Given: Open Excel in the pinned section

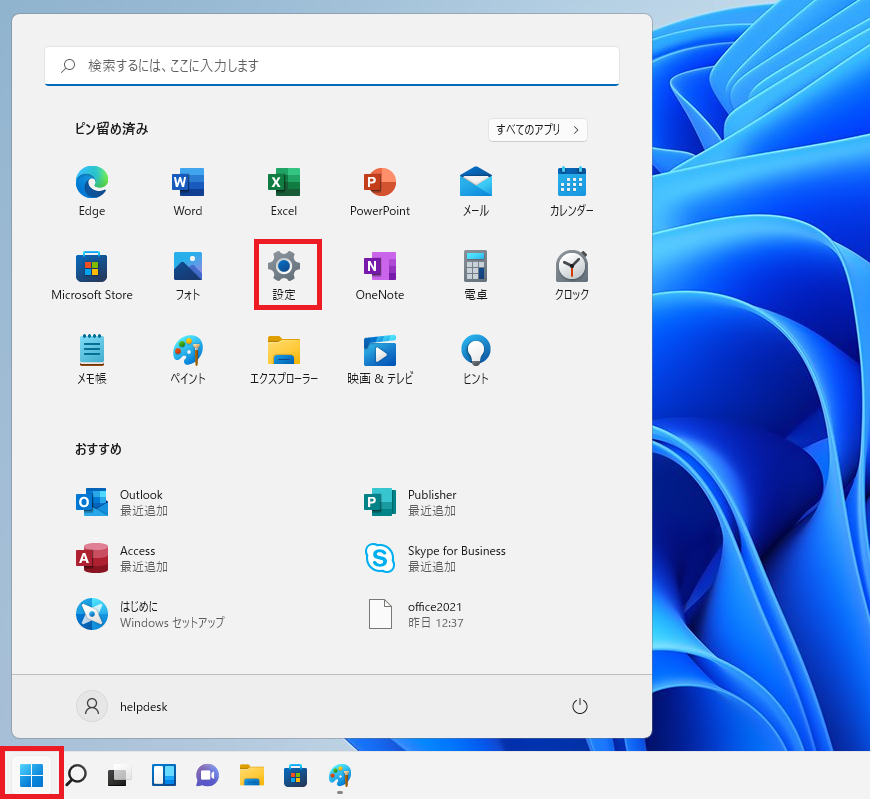Looking at the screenshot, I should point(284,191).
